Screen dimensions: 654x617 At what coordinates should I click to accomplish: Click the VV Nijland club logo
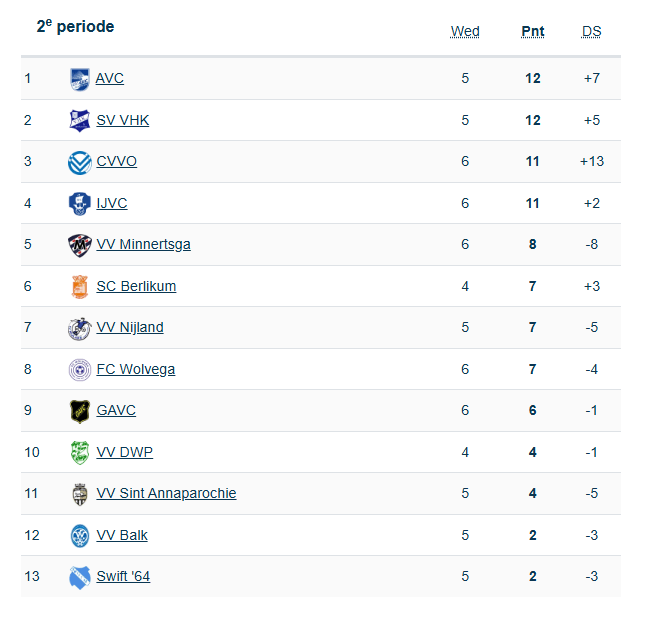pyautogui.click(x=79, y=328)
